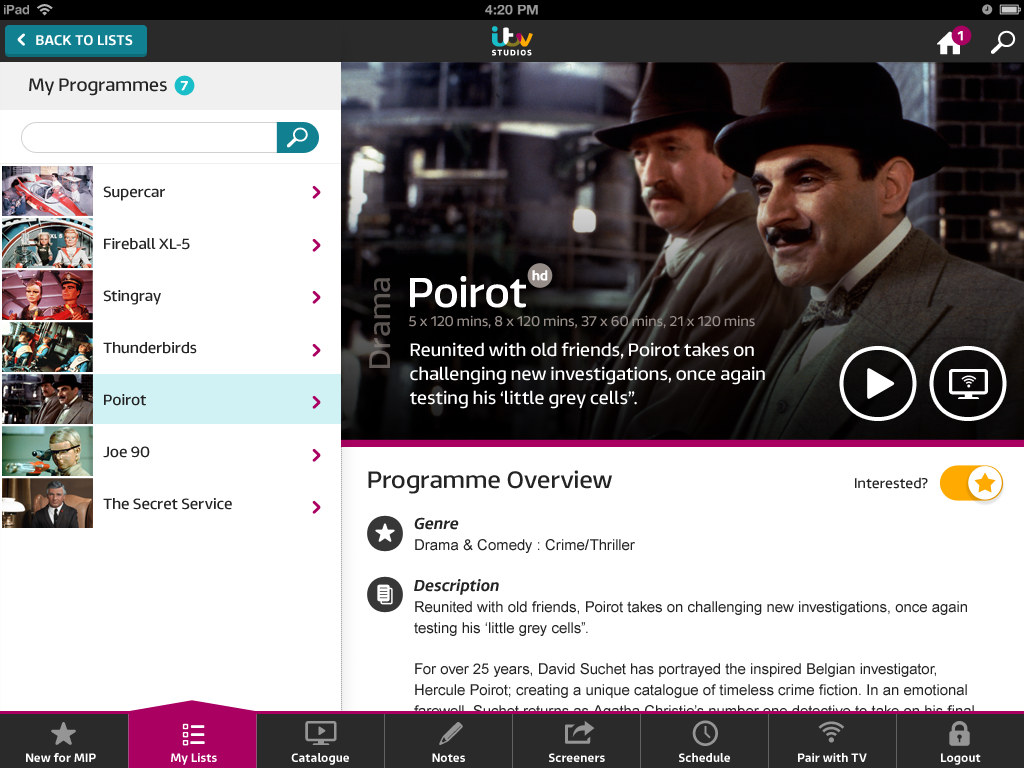Select the Joe 90 thumbnail
The image size is (1024, 768).
(x=48, y=451)
